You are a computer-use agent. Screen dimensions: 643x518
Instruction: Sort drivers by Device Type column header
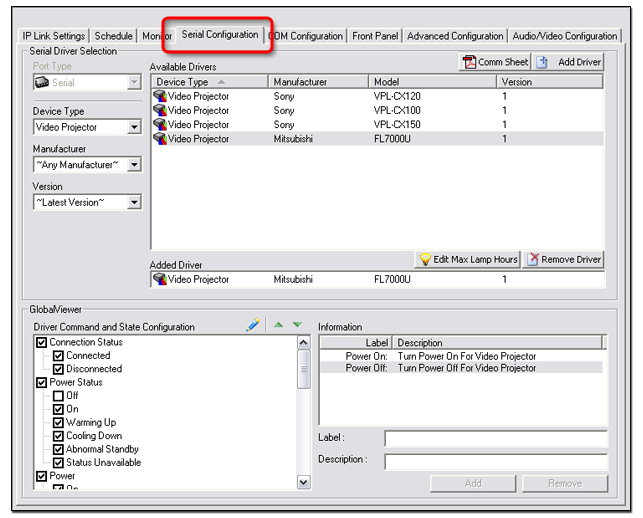pos(210,82)
